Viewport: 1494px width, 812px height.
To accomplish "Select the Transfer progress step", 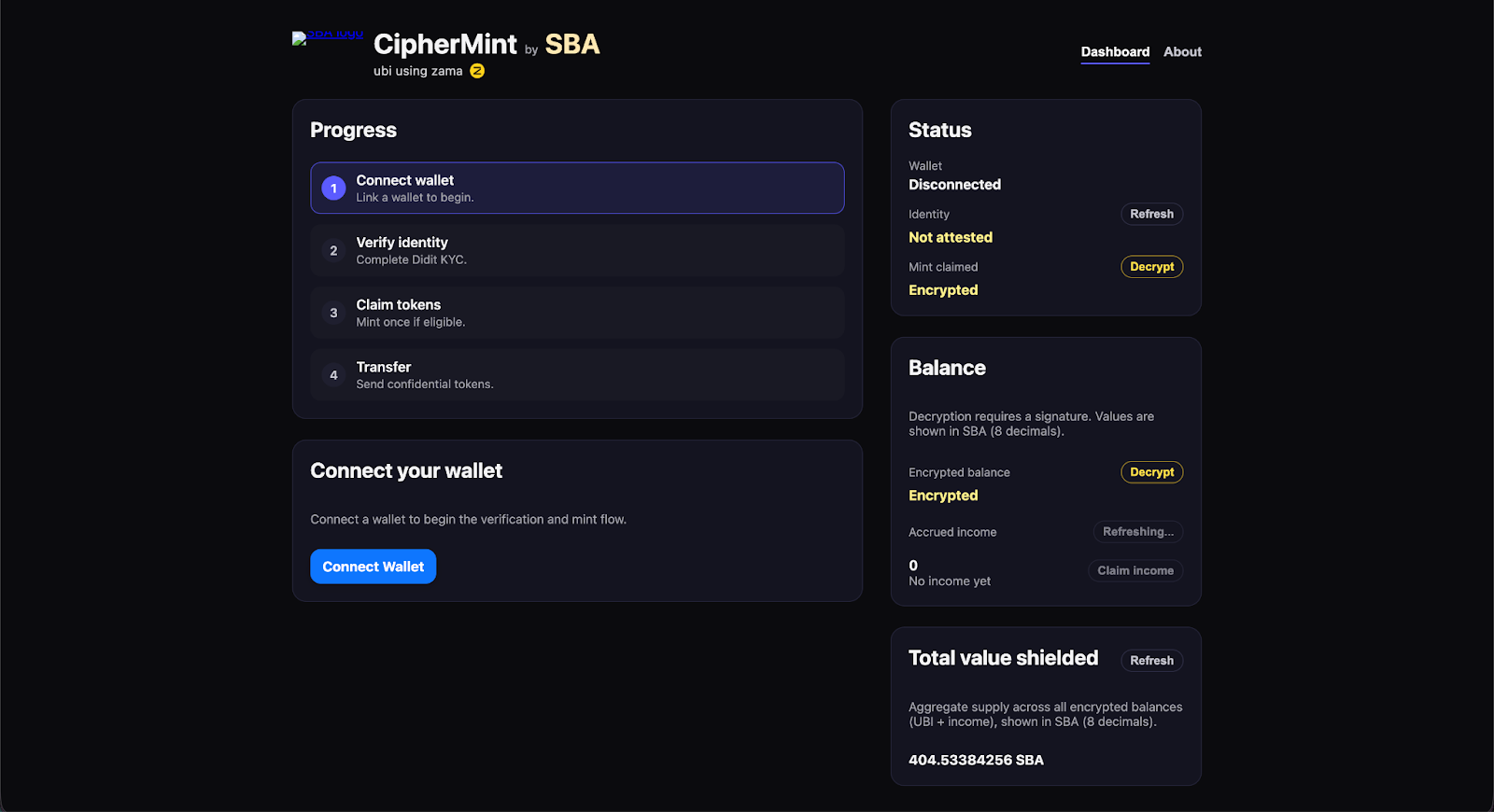I will pyautogui.click(x=577, y=375).
